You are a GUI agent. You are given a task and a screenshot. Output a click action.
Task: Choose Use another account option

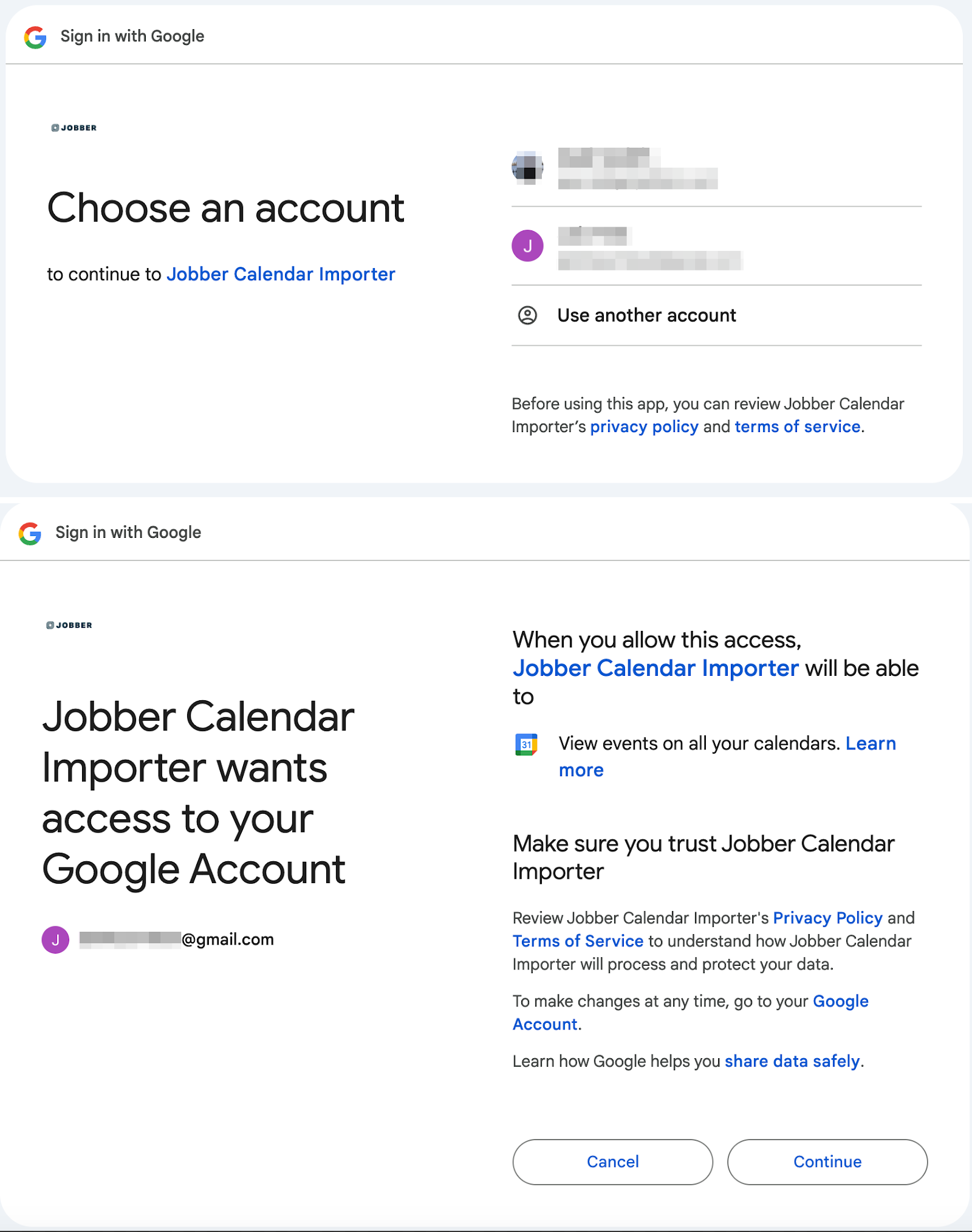point(646,315)
